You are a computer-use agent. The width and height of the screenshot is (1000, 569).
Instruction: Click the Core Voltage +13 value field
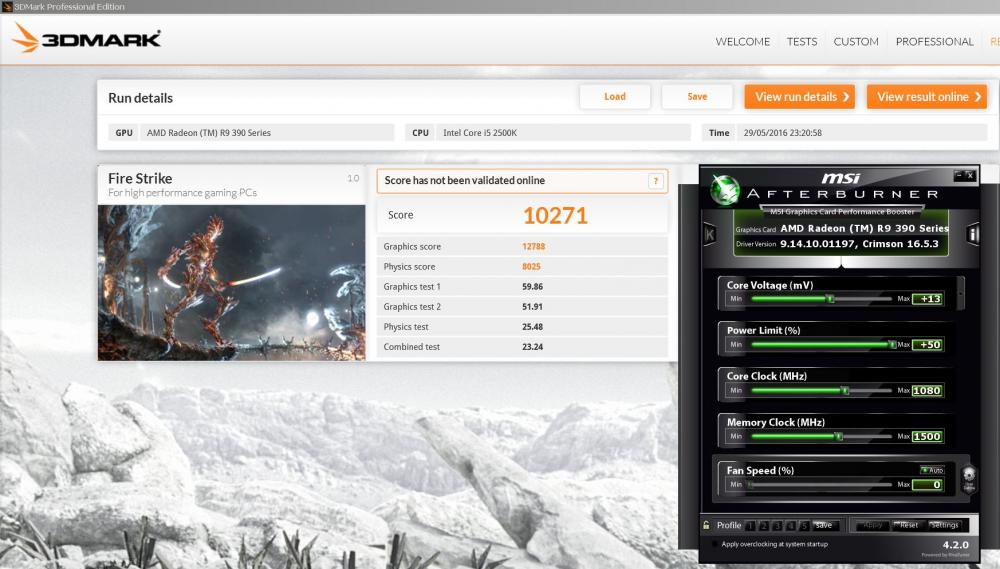point(927,299)
